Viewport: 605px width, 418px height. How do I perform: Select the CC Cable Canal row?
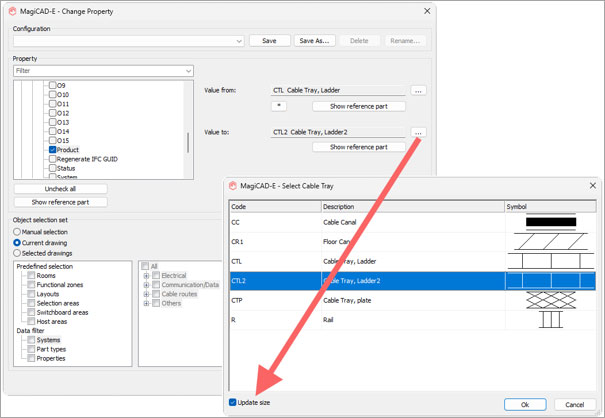[413, 222]
